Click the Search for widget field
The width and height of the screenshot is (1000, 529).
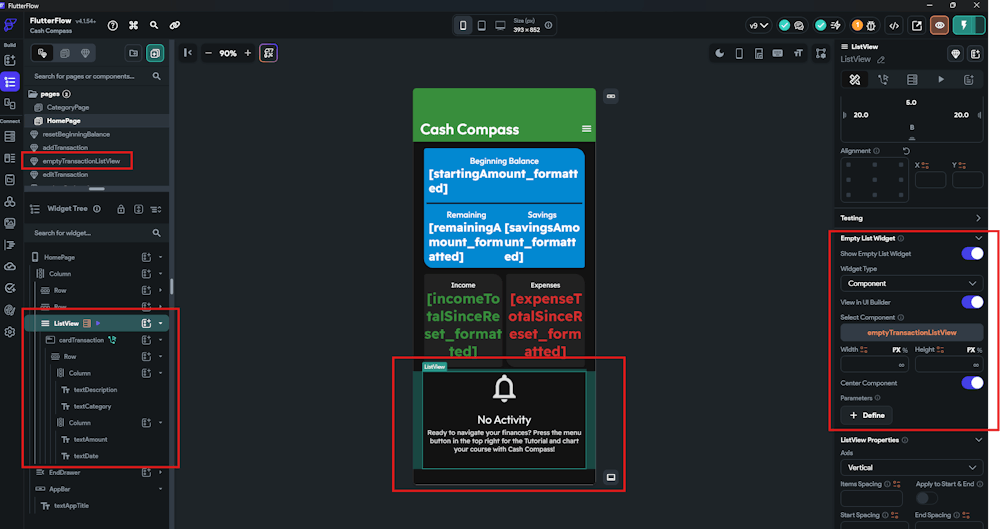(97, 233)
